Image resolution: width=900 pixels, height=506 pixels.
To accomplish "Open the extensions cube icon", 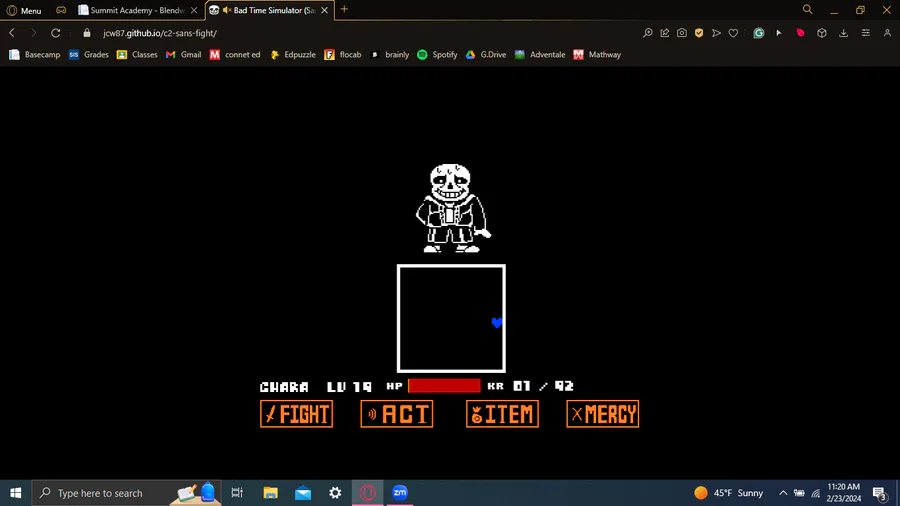I will pos(822,33).
